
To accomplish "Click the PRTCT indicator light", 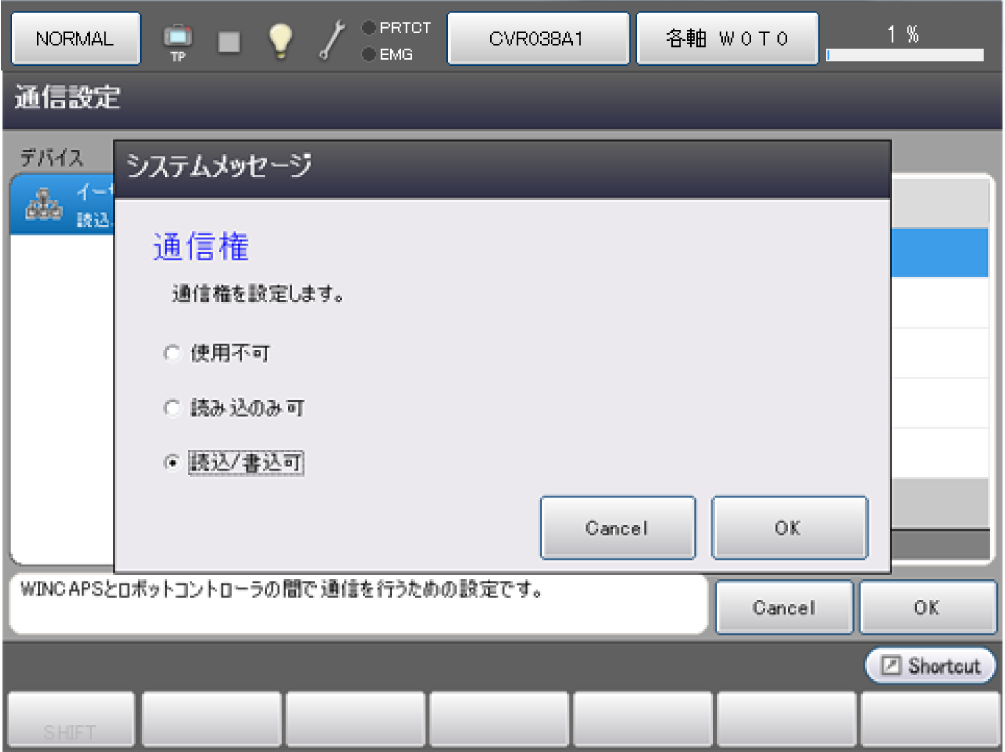I will [369, 28].
